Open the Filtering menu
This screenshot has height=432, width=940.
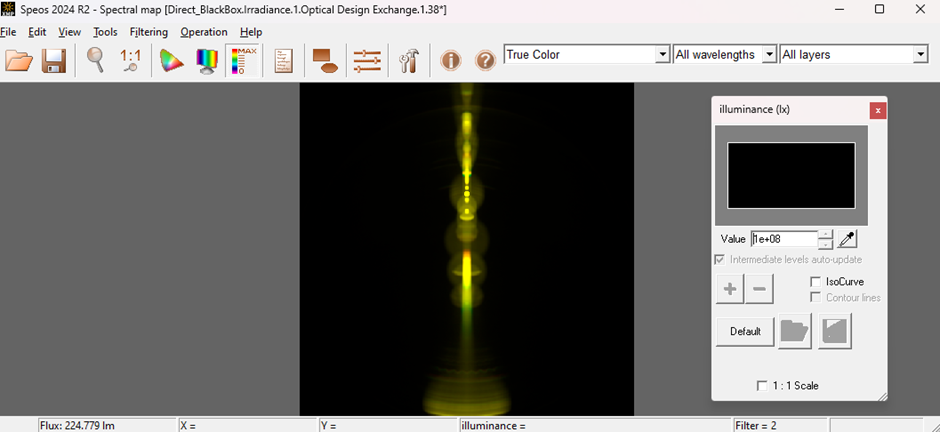[x=149, y=32]
